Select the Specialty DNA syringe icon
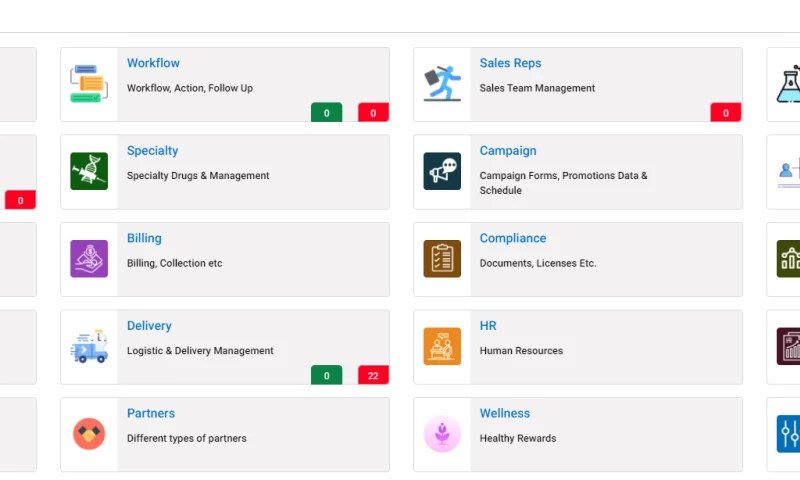 pos(89,171)
